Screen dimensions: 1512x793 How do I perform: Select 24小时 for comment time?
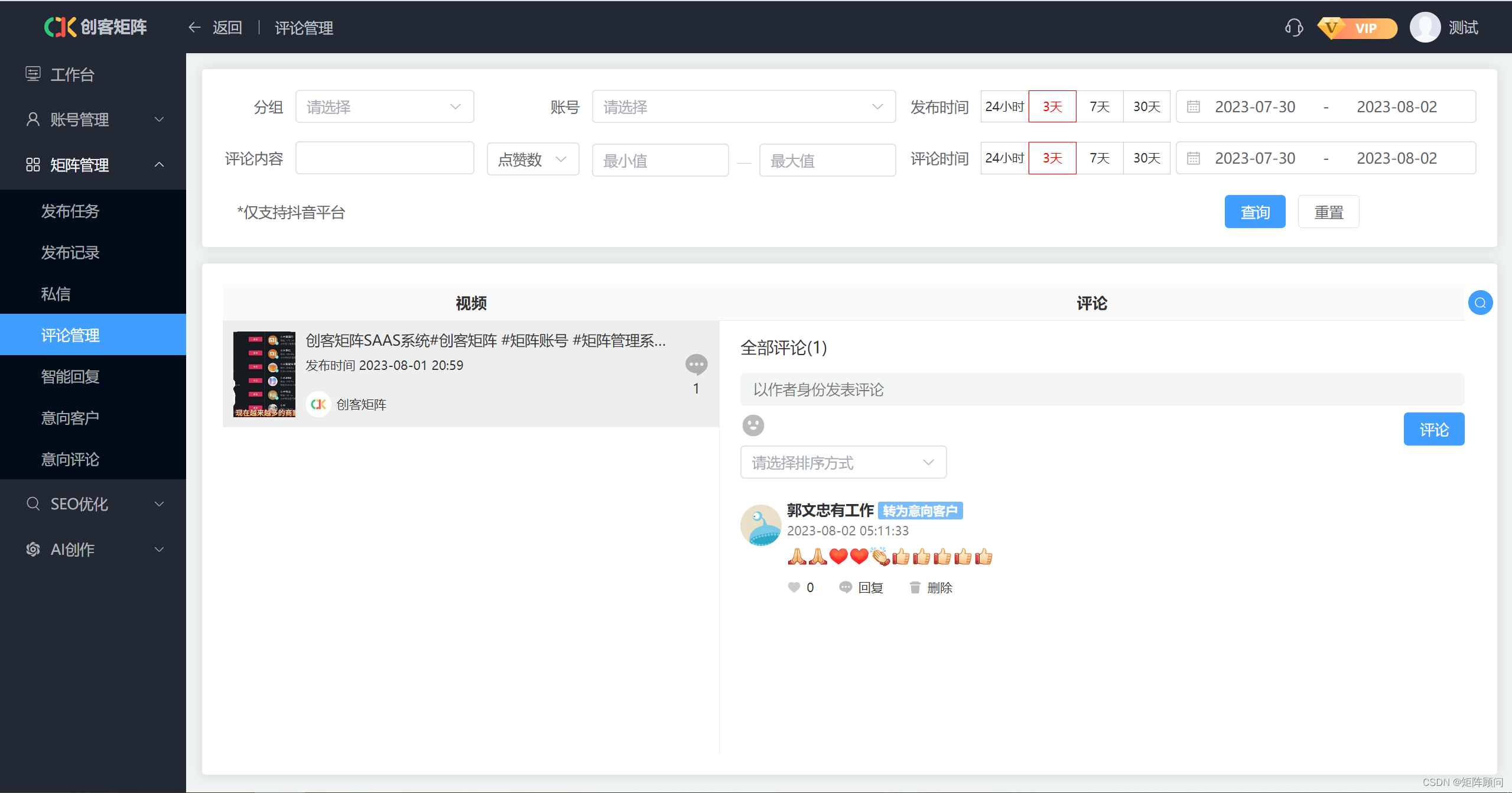point(1004,158)
